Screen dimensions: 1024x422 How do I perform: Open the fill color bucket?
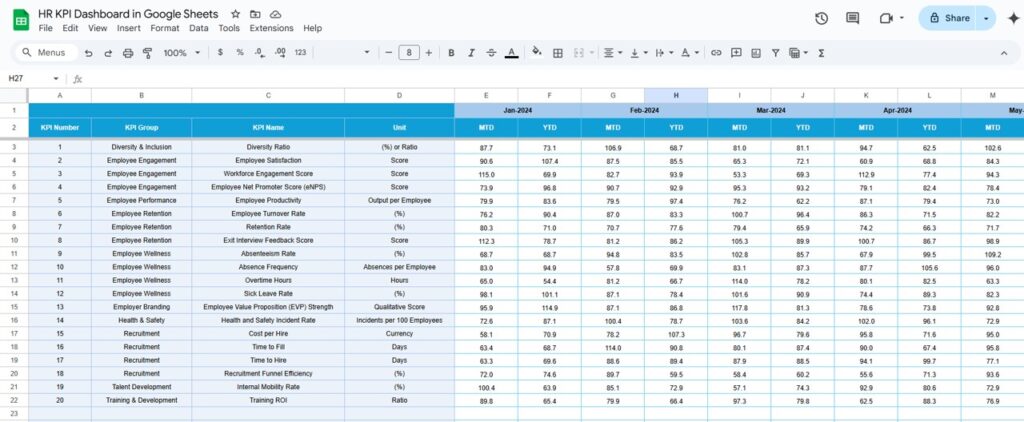pyautogui.click(x=537, y=52)
